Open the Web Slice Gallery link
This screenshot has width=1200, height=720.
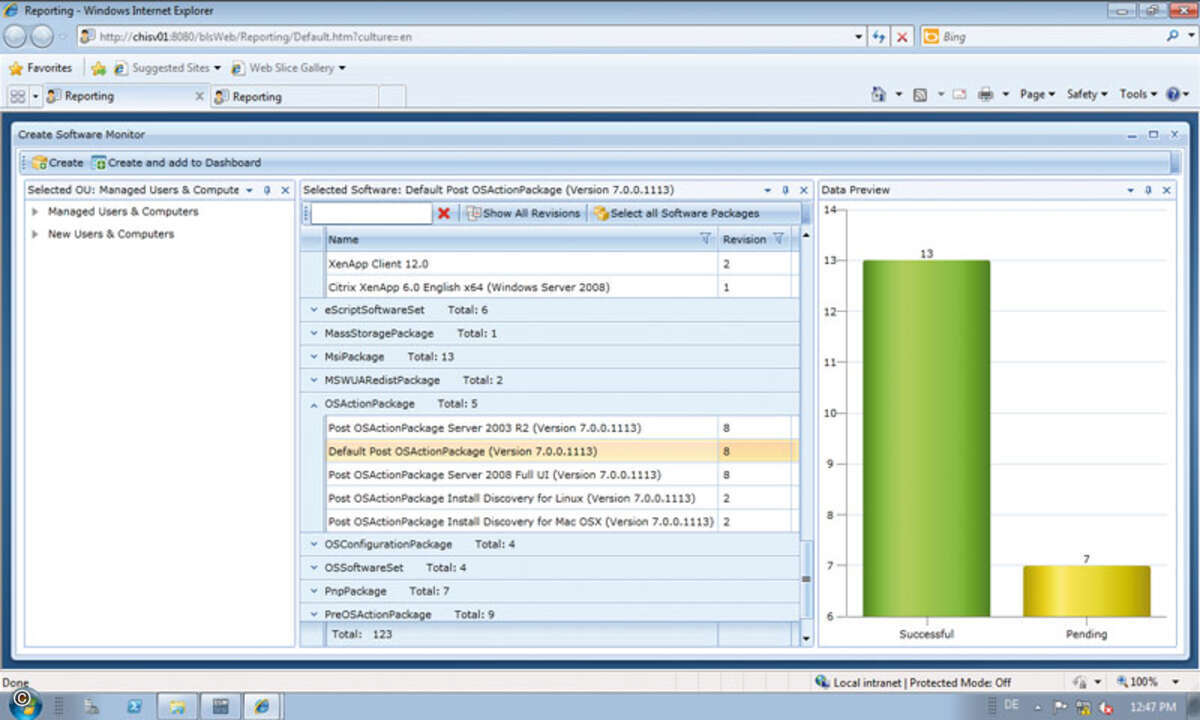(x=288, y=68)
